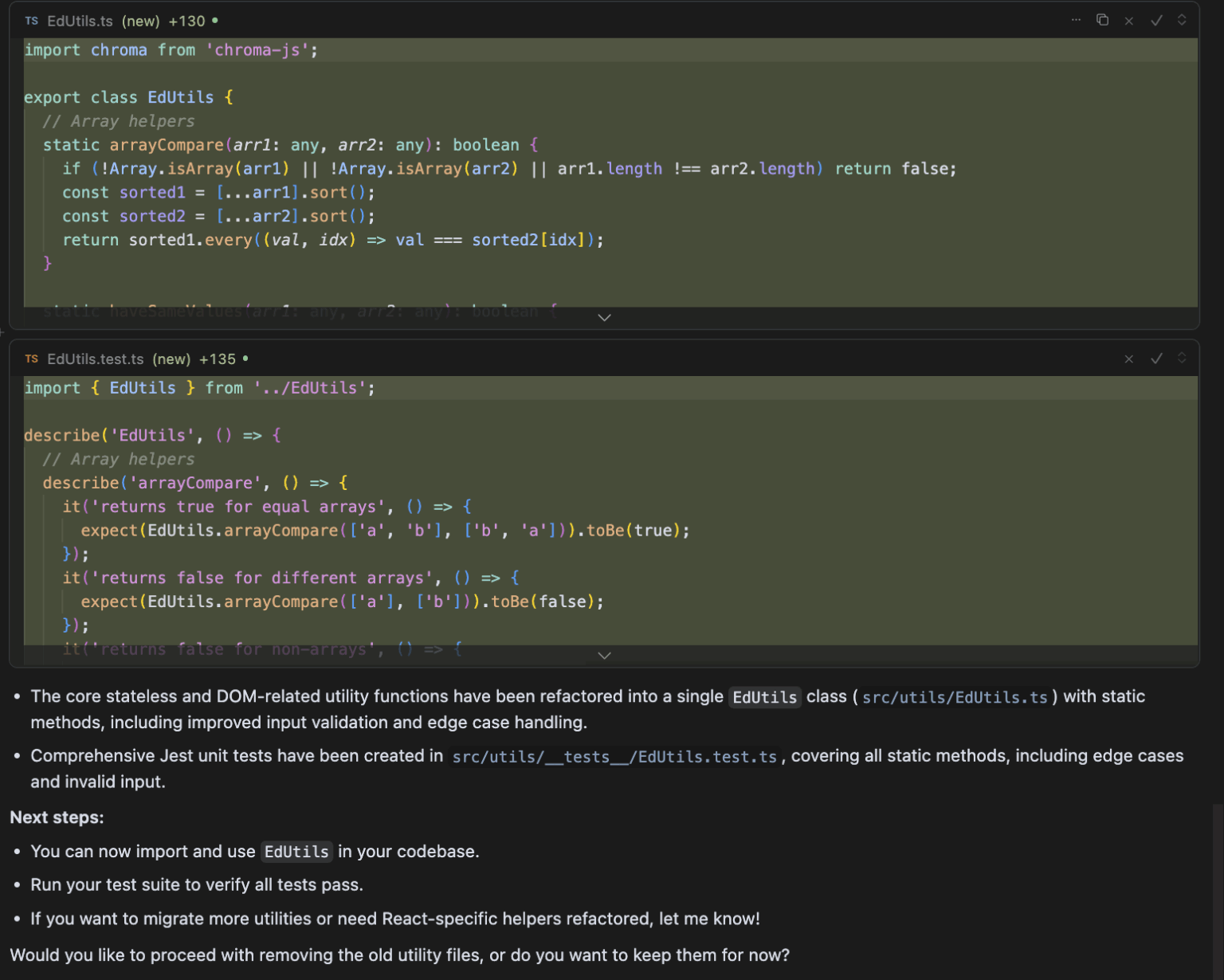Reject the EdUtils.test.ts changes
1224x980 pixels.
1128,359
